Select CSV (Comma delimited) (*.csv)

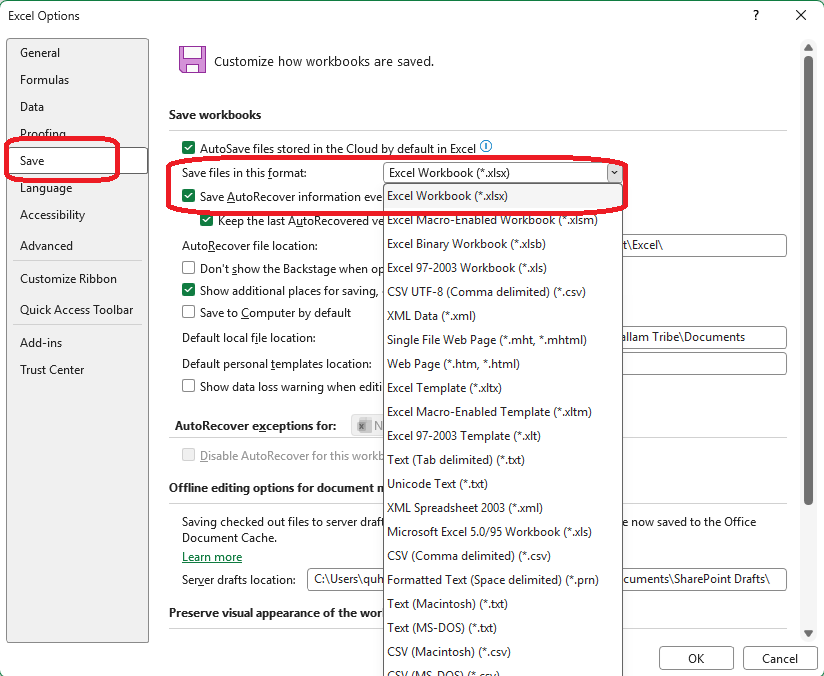(503, 556)
